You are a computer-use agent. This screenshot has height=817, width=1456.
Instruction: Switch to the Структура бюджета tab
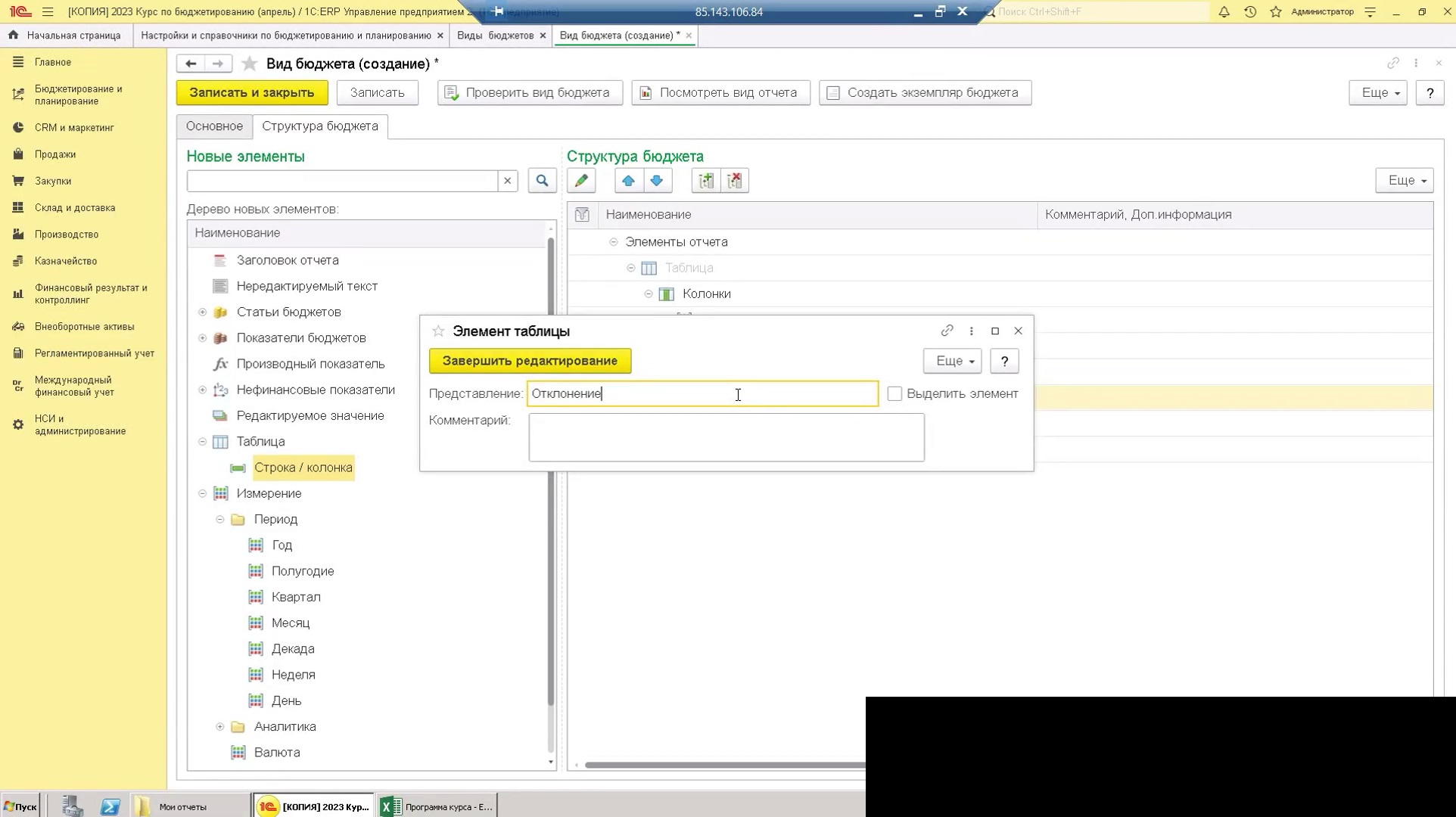(x=320, y=126)
